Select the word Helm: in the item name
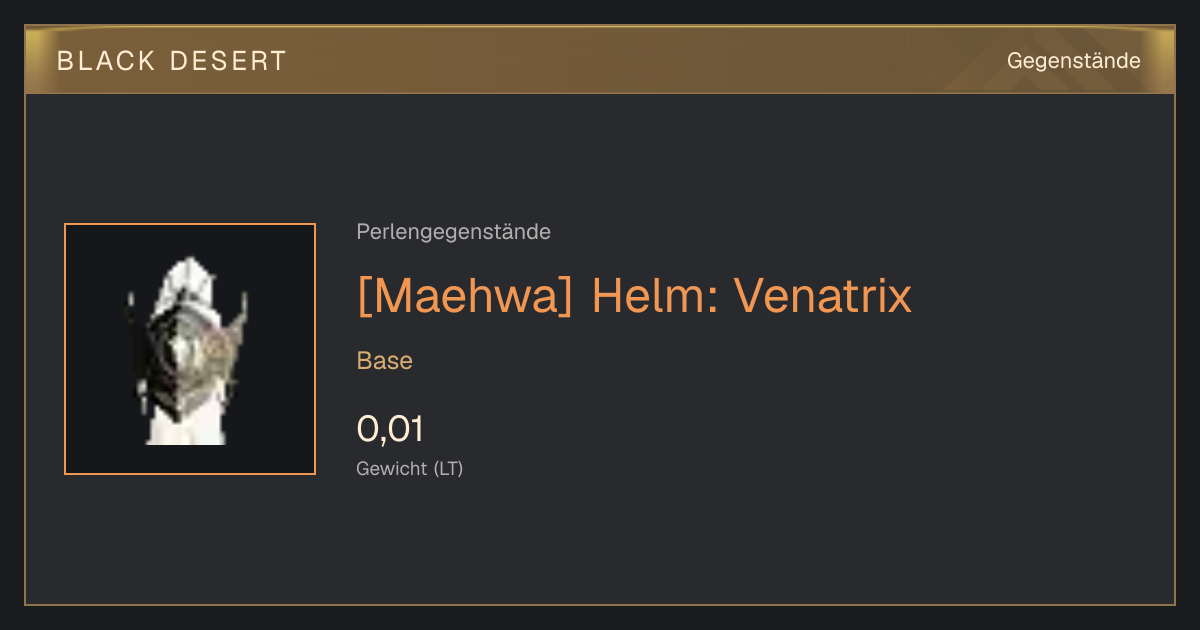 [655, 296]
